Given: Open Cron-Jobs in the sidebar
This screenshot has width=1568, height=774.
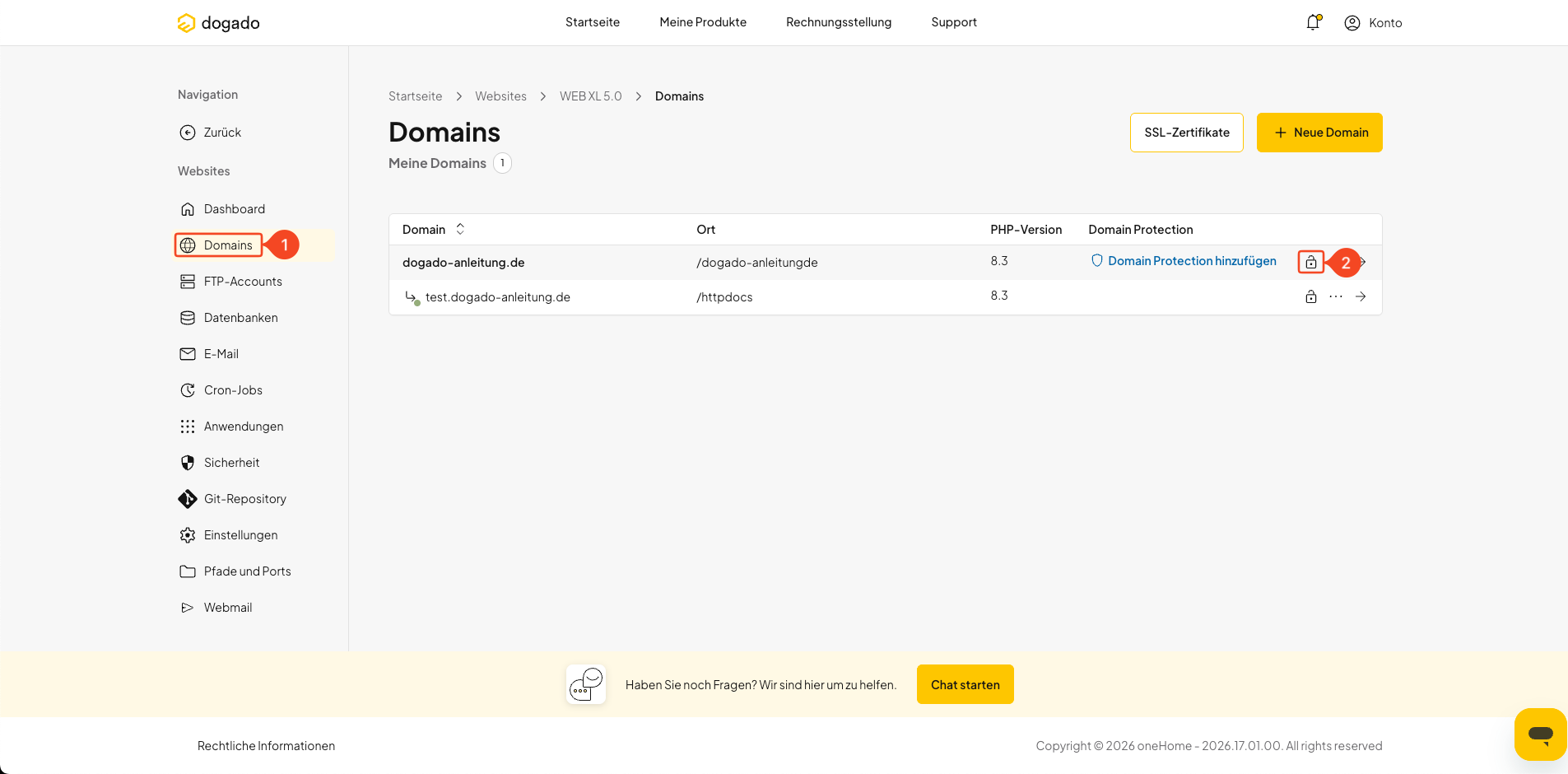Looking at the screenshot, I should click(x=221, y=390).
